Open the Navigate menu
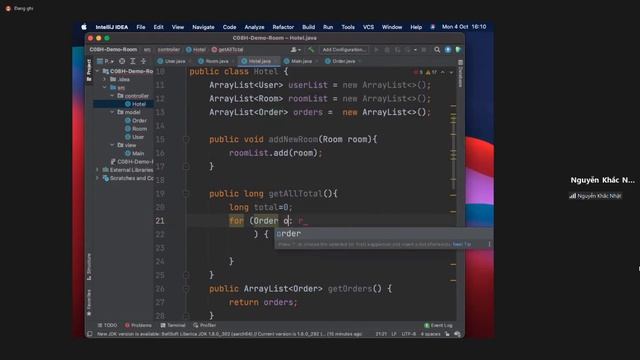 coord(203,27)
